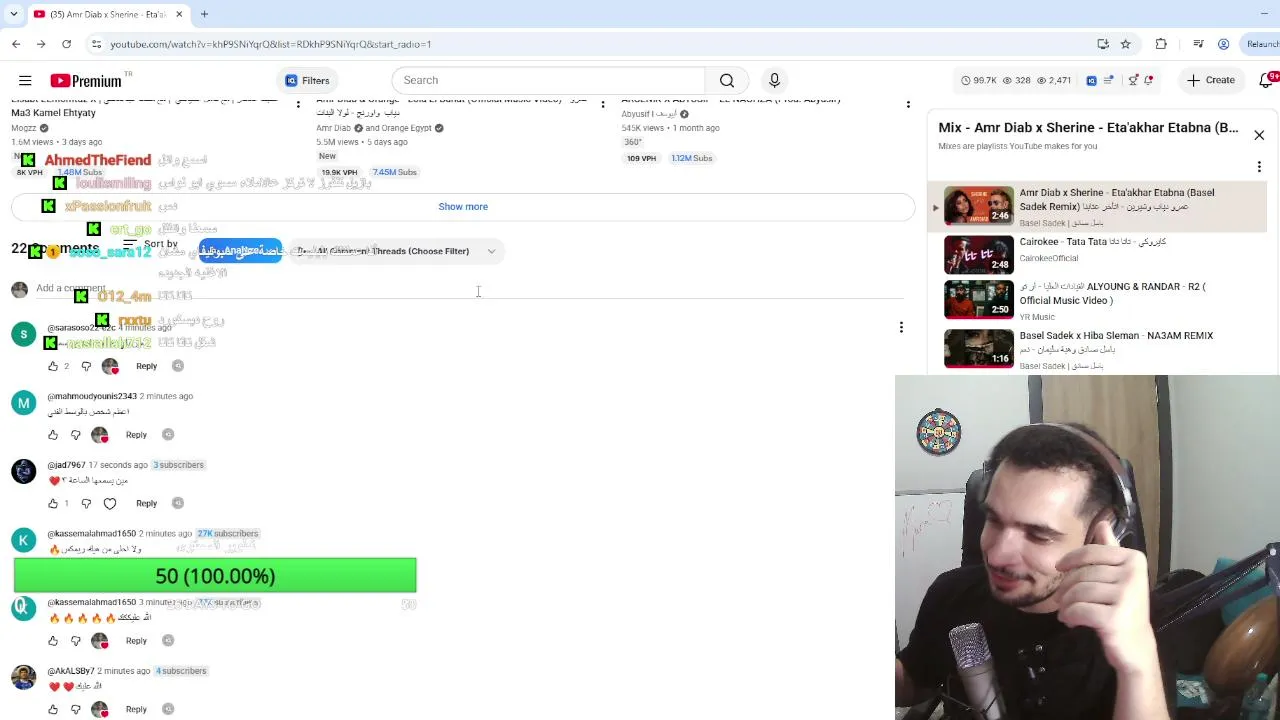Go back in browser history
Image resolution: width=1280 pixels, height=720 pixels.
(16, 44)
